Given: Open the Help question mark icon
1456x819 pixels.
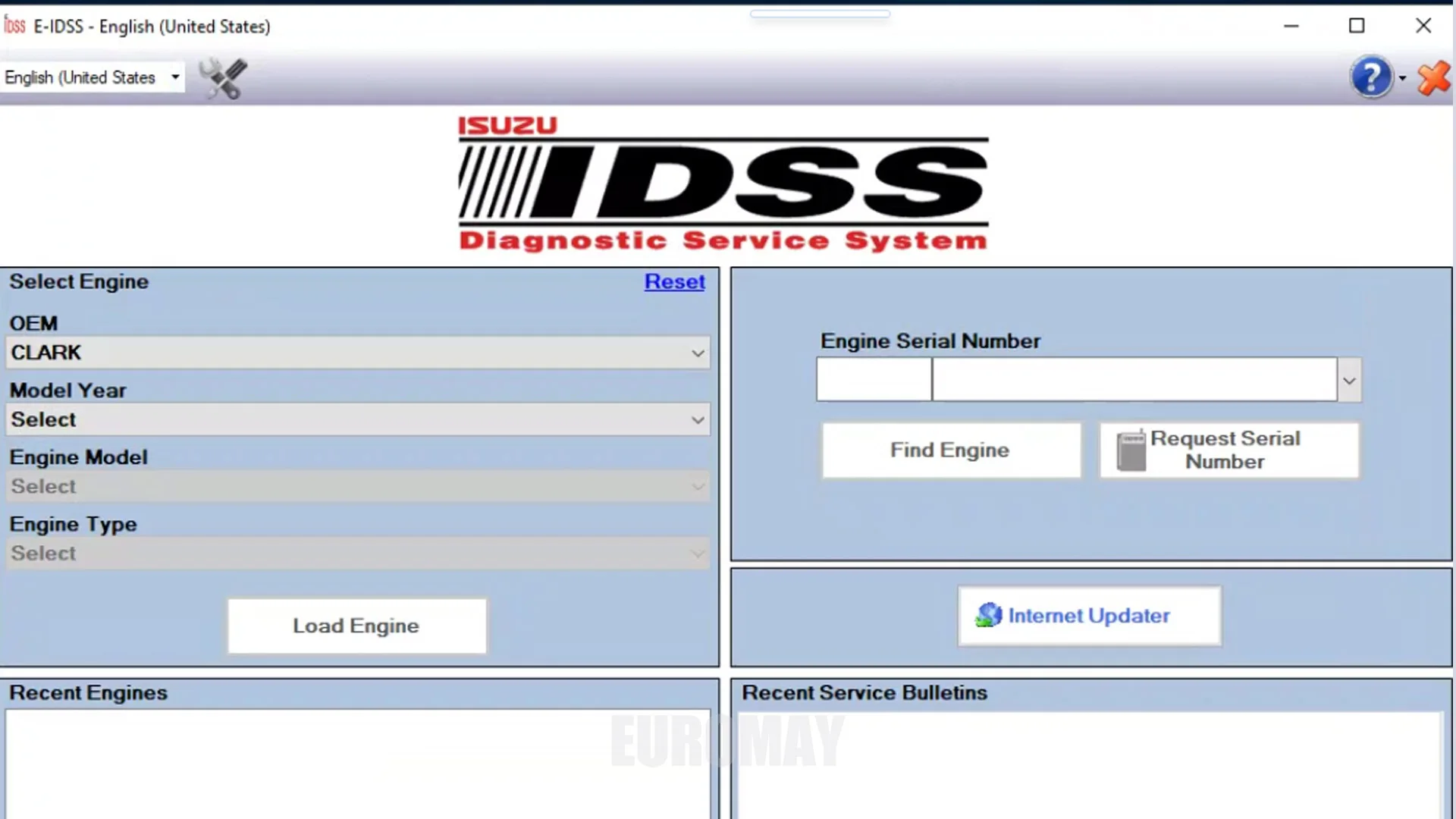Looking at the screenshot, I should (x=1372, y=77).
